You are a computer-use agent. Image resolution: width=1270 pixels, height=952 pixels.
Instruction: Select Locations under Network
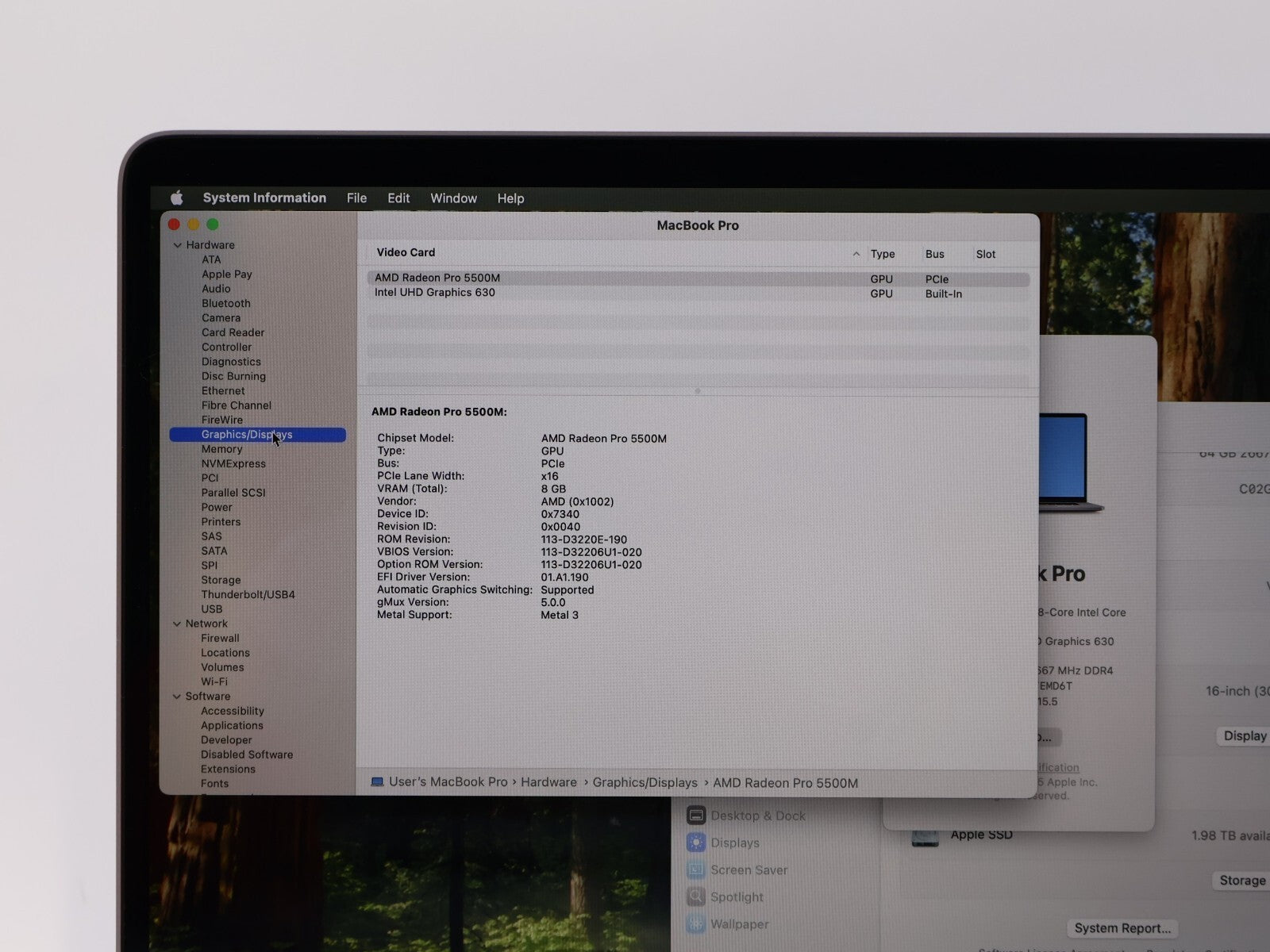click(225, 653)
